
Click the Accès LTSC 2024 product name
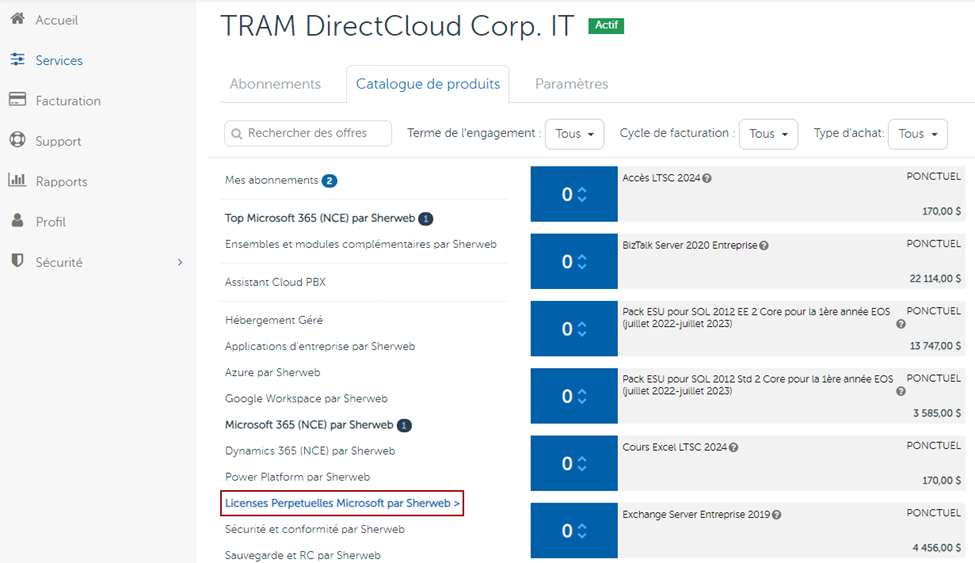pyautogui.click(x=661, y=178)
